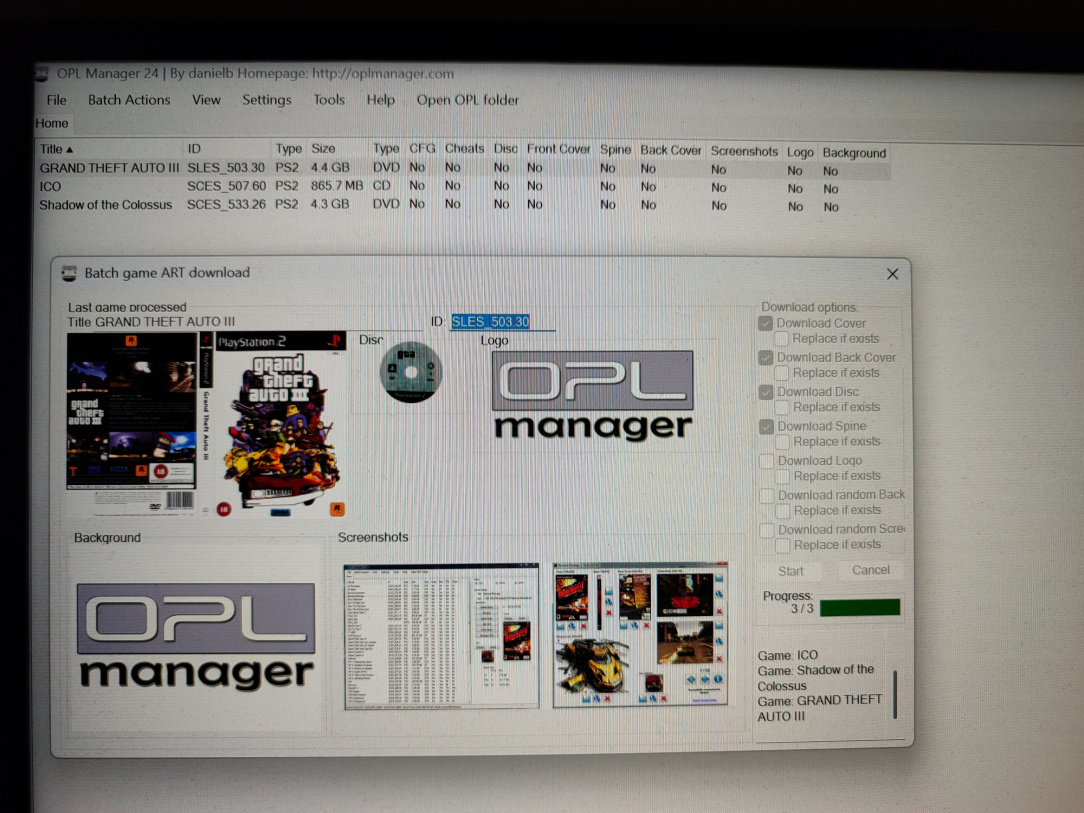Screen dimensions: 1084x813
Task: Open the View menu
Action: (206, 100)
